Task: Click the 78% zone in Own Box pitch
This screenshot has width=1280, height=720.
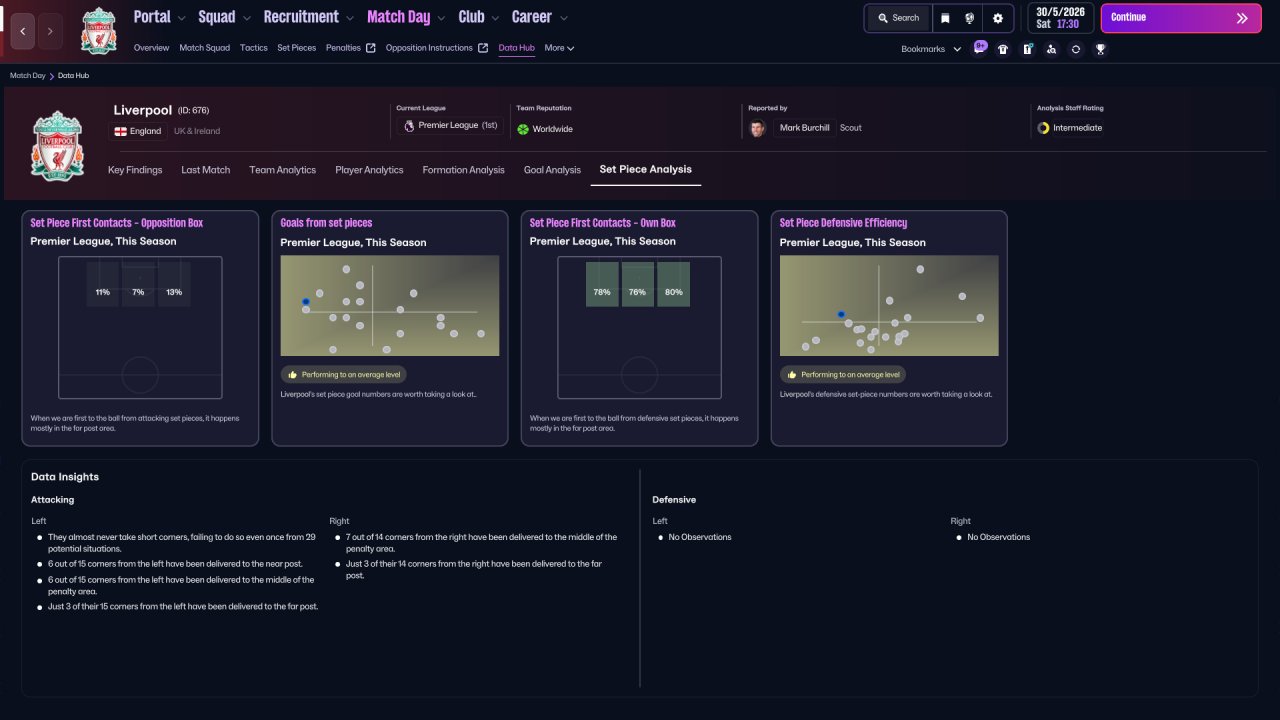Action: pyautogui.click(x=602, y=285)
